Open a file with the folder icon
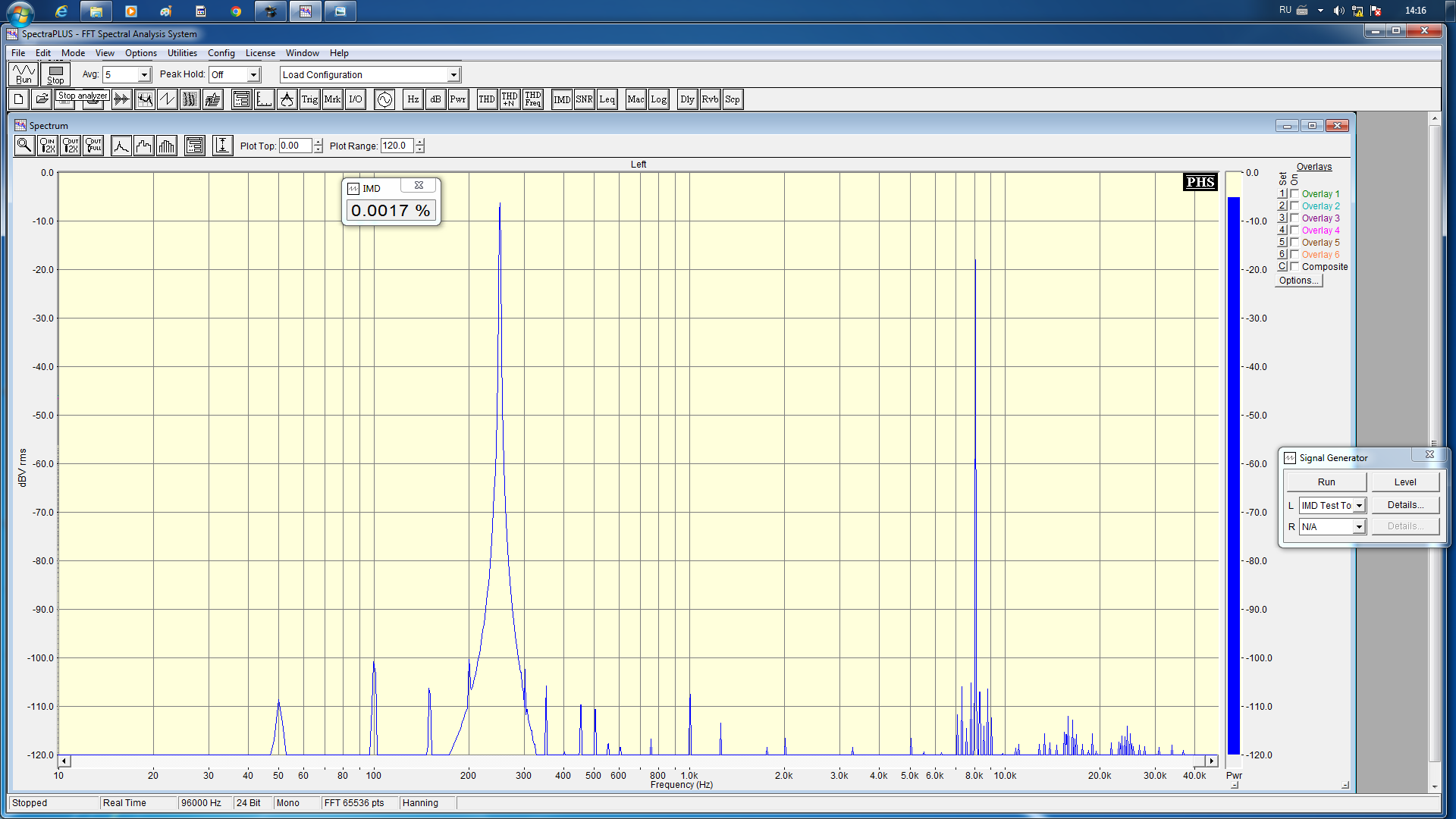This screenshot has height=819, width=1456. [x=42, y=99]
